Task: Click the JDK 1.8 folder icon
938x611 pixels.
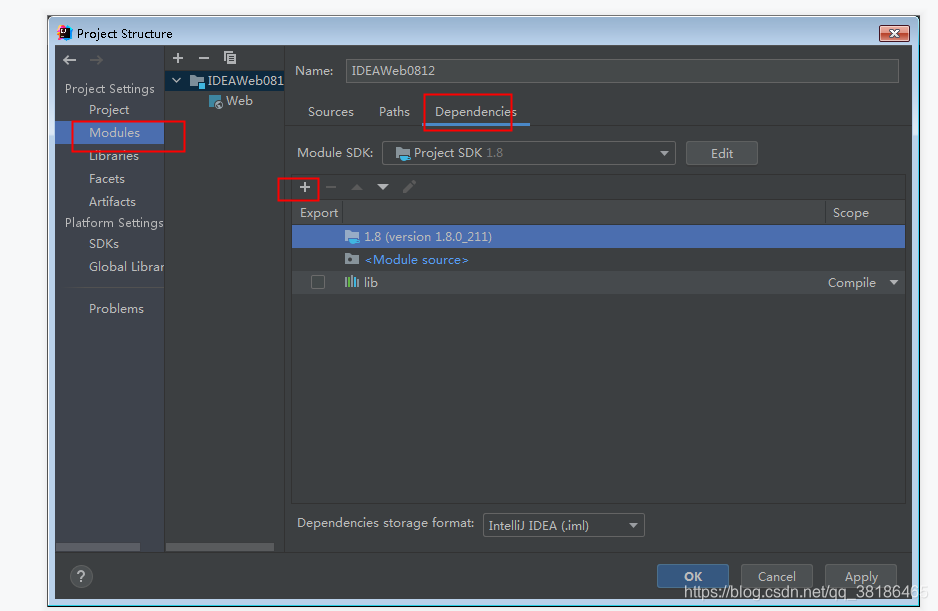Action: pos(352,236)
